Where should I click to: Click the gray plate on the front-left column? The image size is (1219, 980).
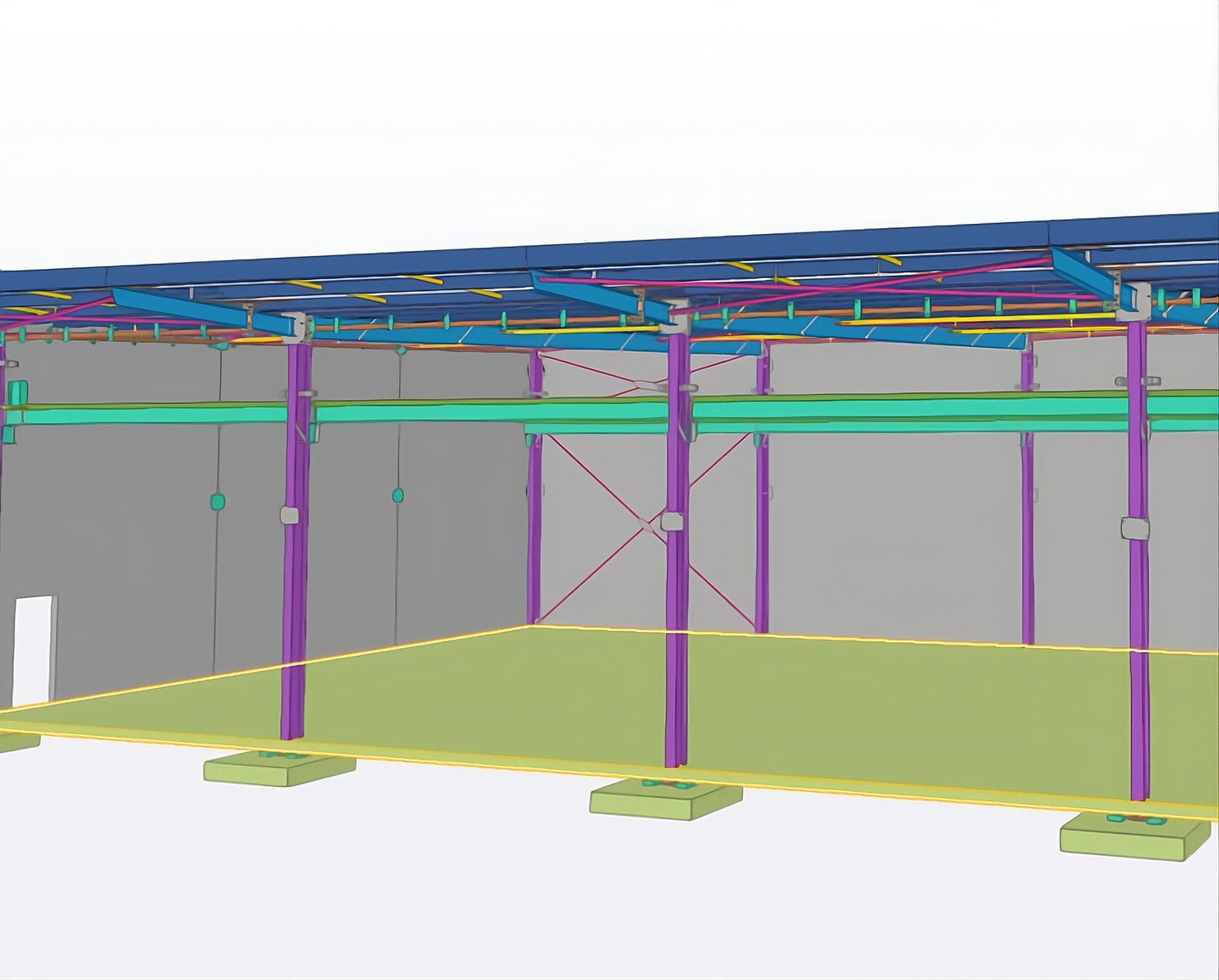click(290, 515)
